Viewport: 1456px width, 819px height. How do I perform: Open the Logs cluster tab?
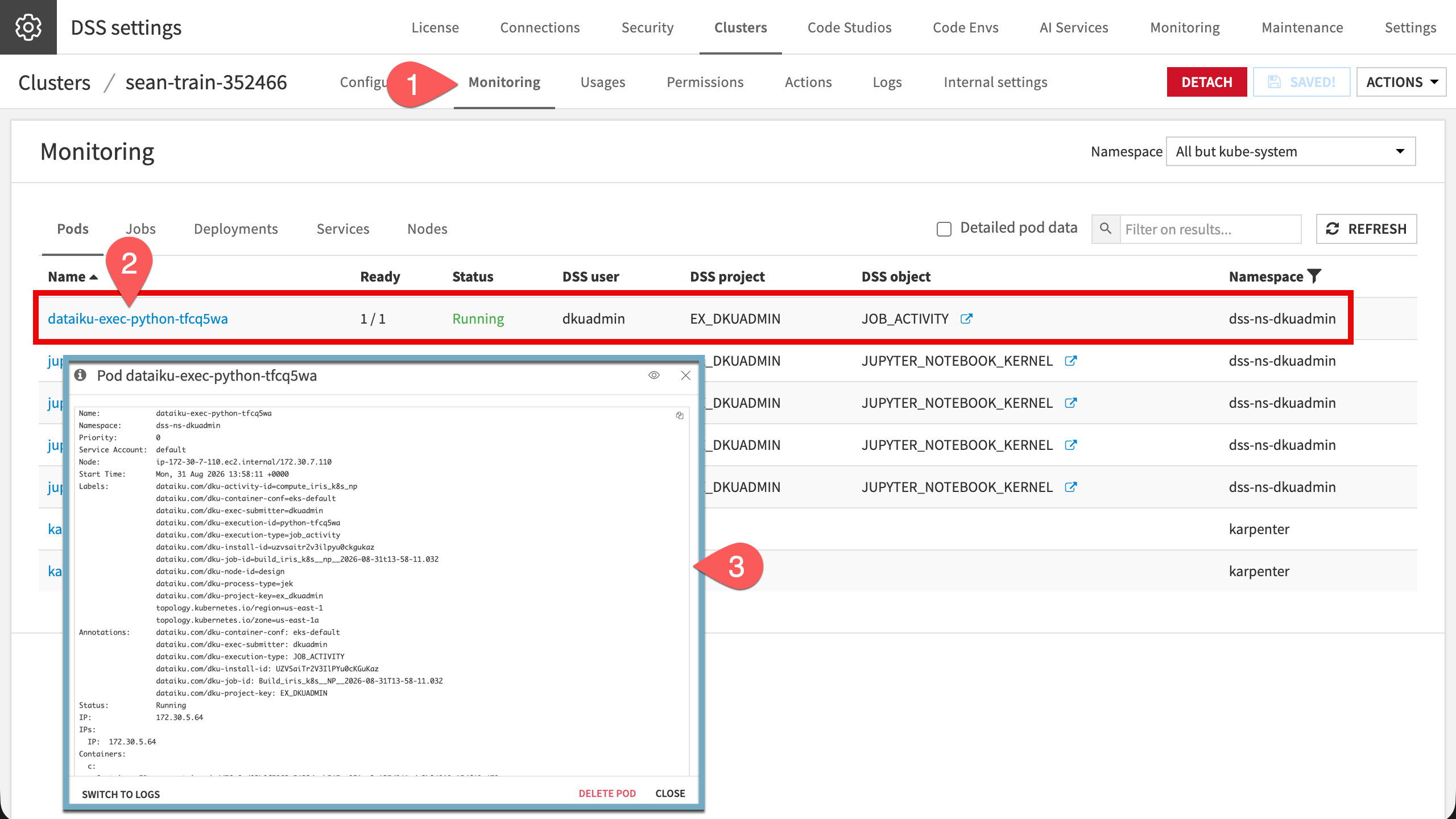pos(887,82)
